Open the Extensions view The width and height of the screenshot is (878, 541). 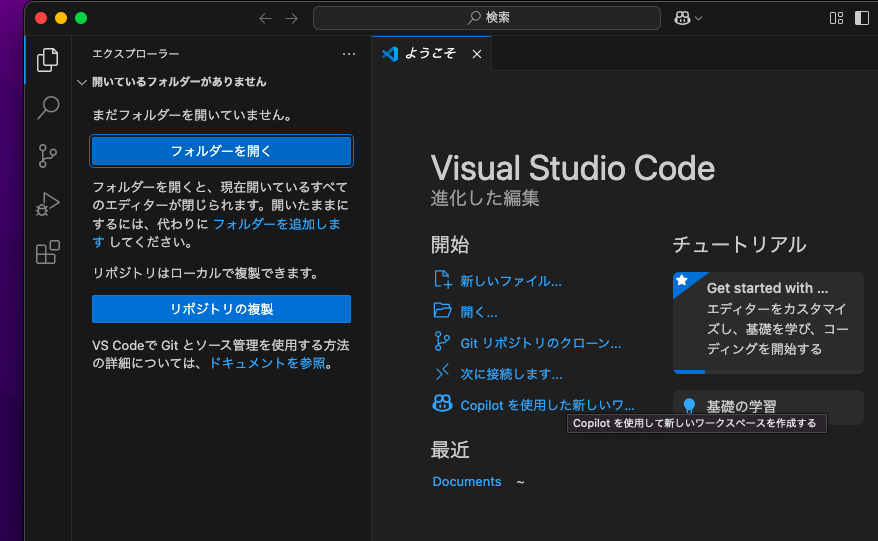click(x=48, y=252)
